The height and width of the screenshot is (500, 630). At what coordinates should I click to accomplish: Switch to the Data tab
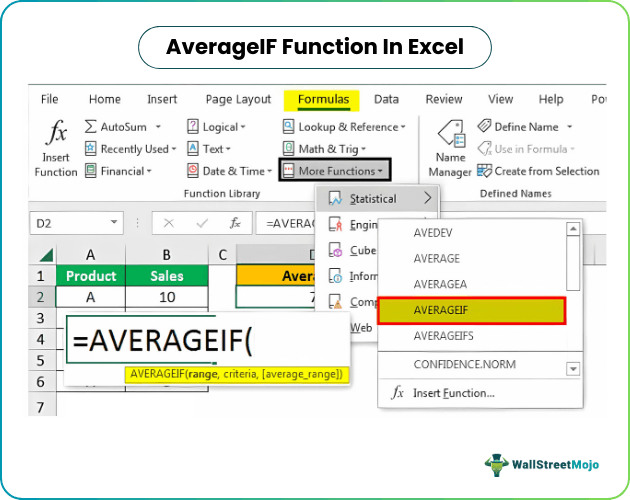387,99
